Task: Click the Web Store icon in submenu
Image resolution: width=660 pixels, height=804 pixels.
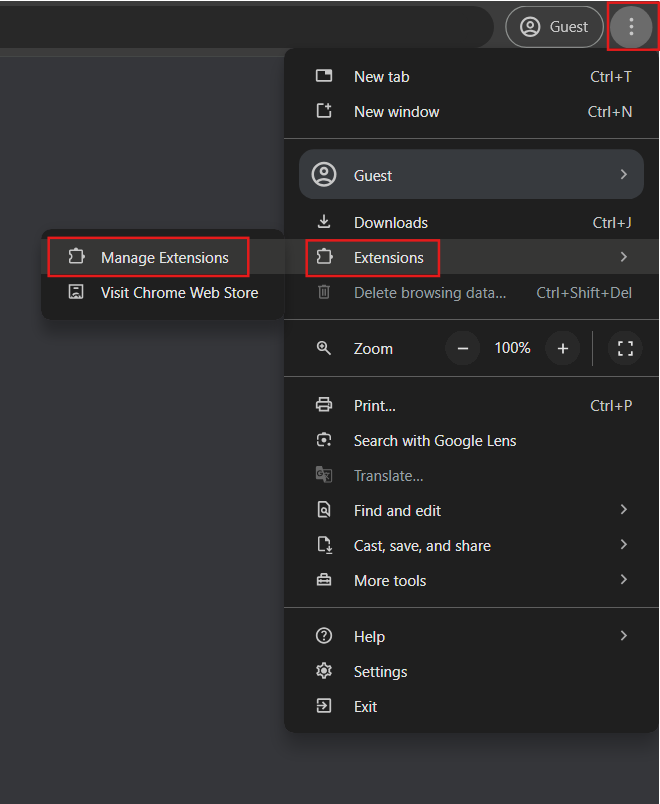Action: click(x=76, y=293)
